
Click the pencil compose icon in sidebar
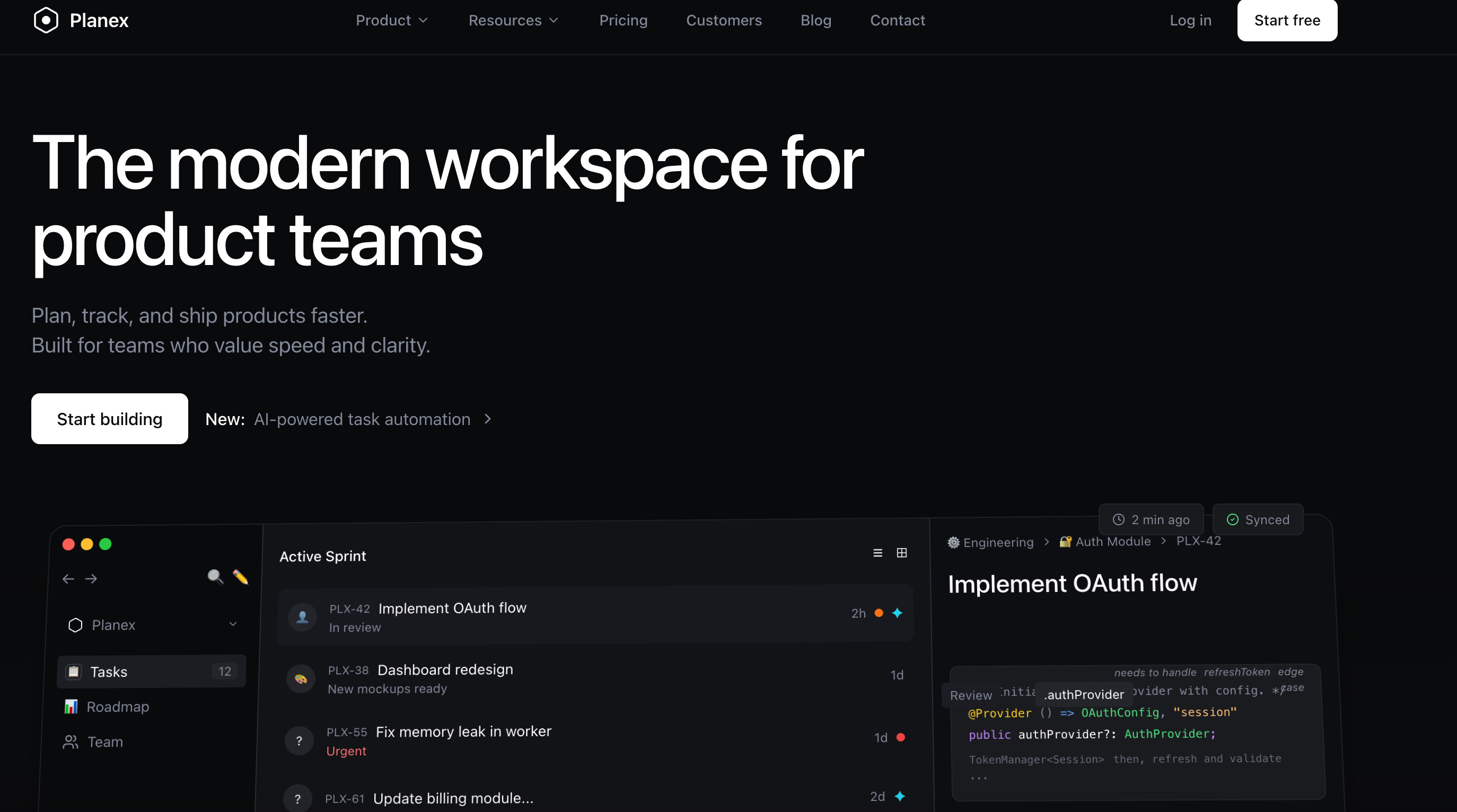tap(240, 577)
